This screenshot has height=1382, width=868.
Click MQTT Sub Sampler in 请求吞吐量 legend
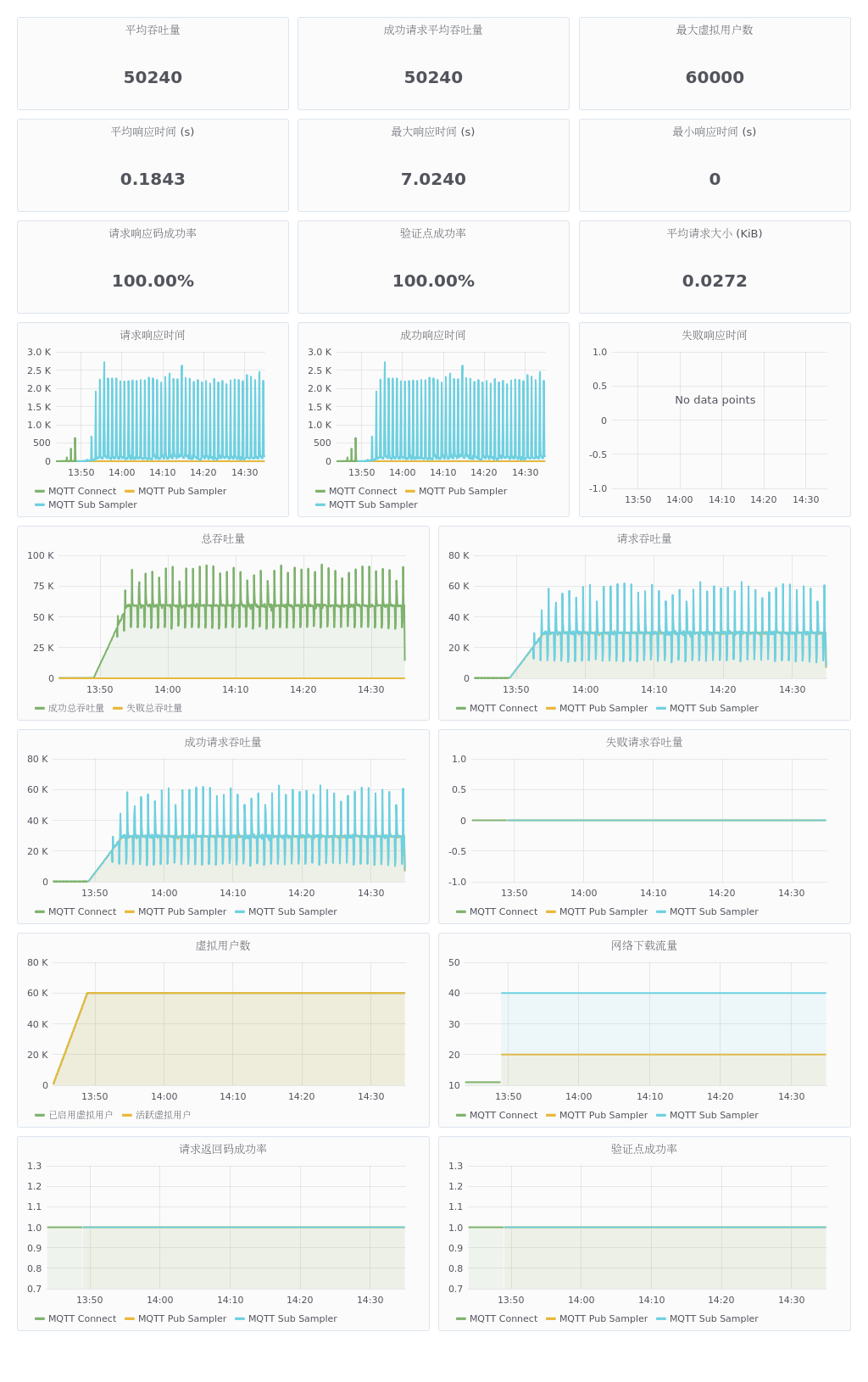pos(714,708)
